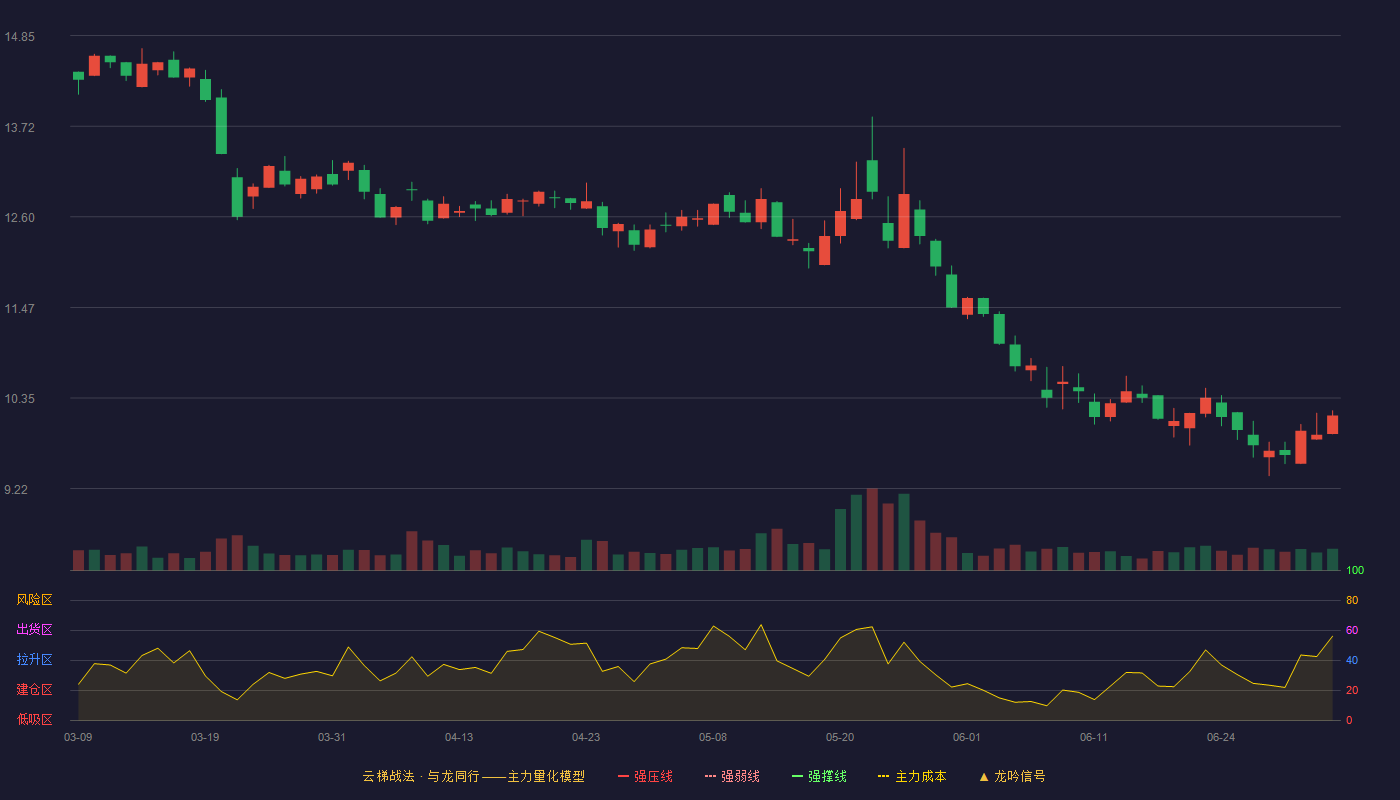Toggle the 龙吟信号 legend entry

1012,776
